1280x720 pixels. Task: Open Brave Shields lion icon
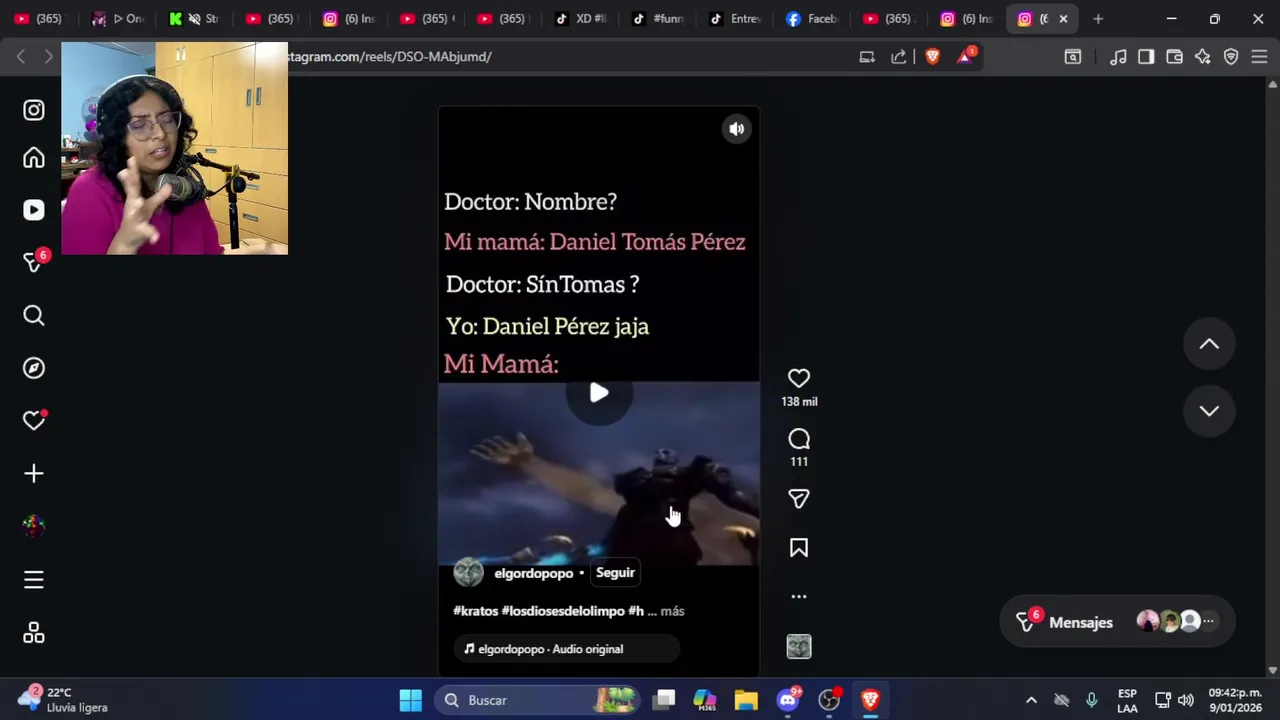933,57
